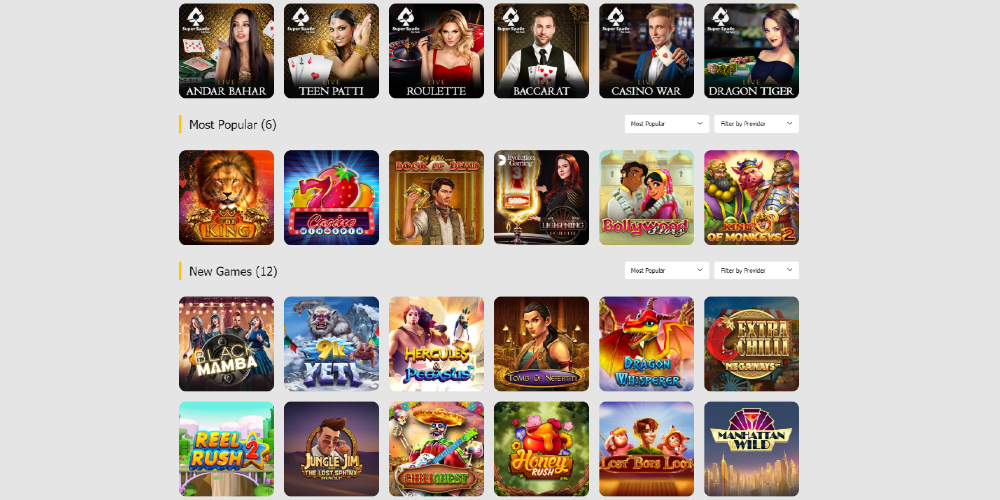Open the live Roulette game tile
This screenshot has height=500, width=1000.
436,51
